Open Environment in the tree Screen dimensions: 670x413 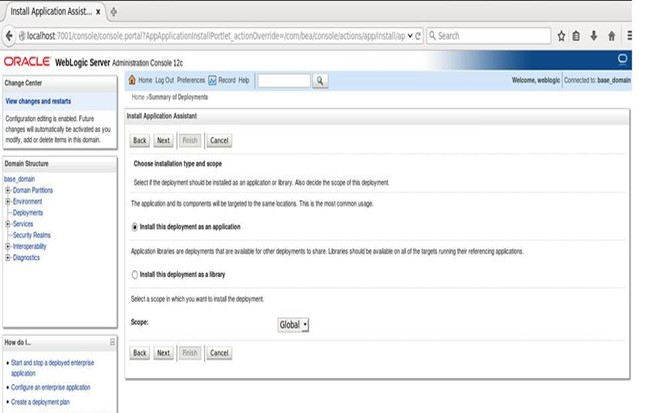[27, 201]
